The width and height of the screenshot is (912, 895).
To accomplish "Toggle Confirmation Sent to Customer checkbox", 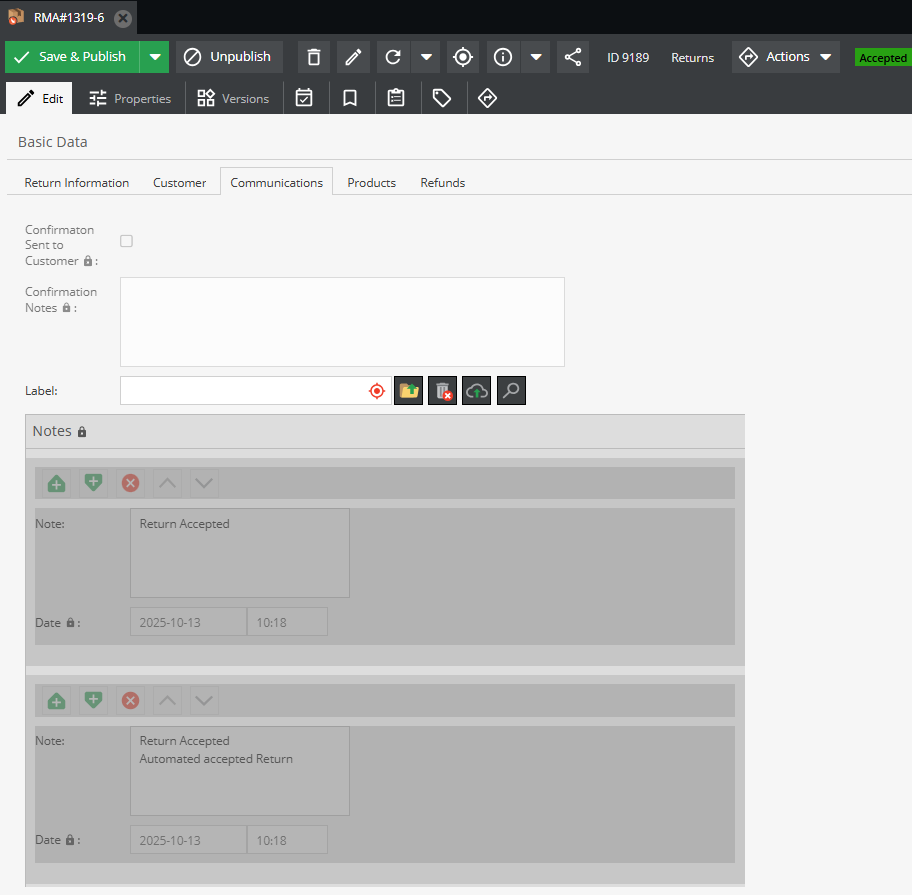I will tap(126, 241).
